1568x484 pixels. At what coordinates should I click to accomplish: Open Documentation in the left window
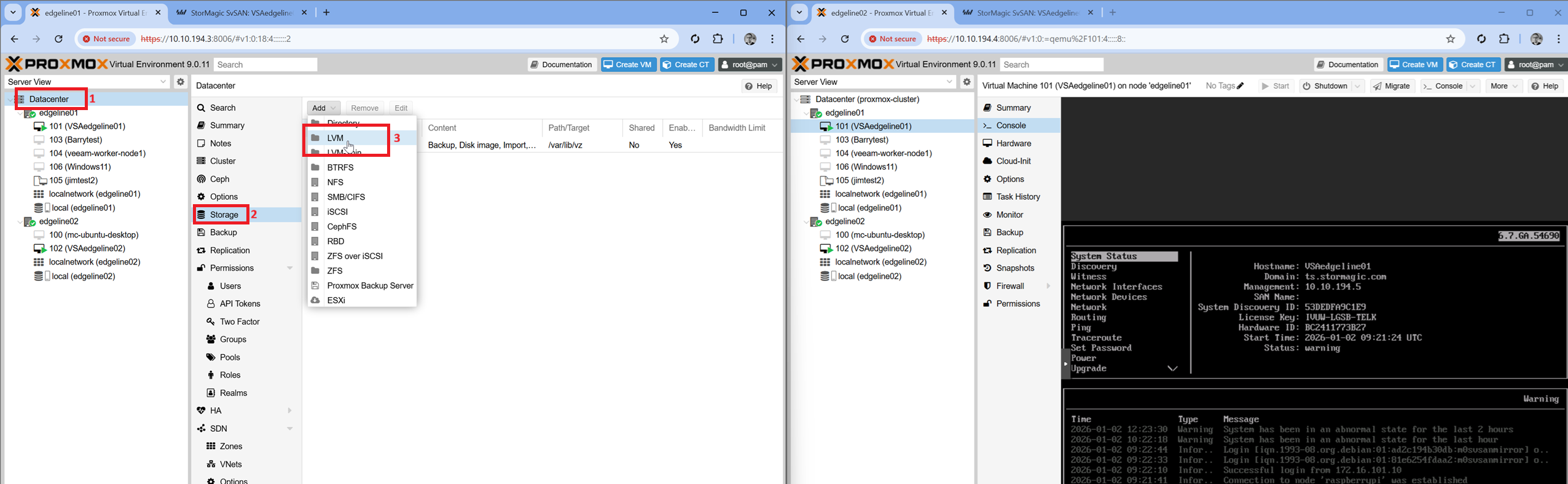click(562, 65)
